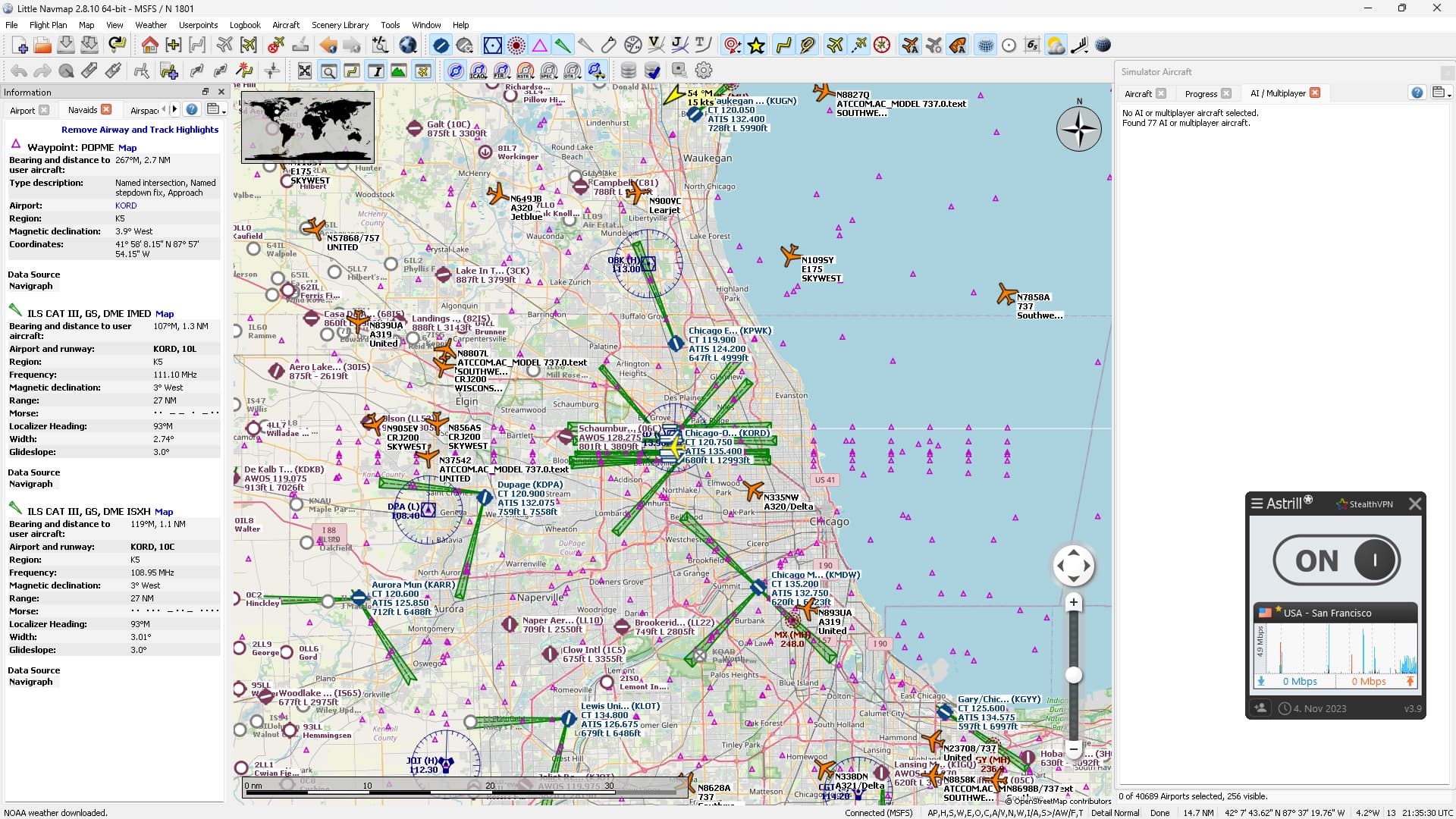
Task: Click the Go Home map icon
Action: [x=149, y=45]
